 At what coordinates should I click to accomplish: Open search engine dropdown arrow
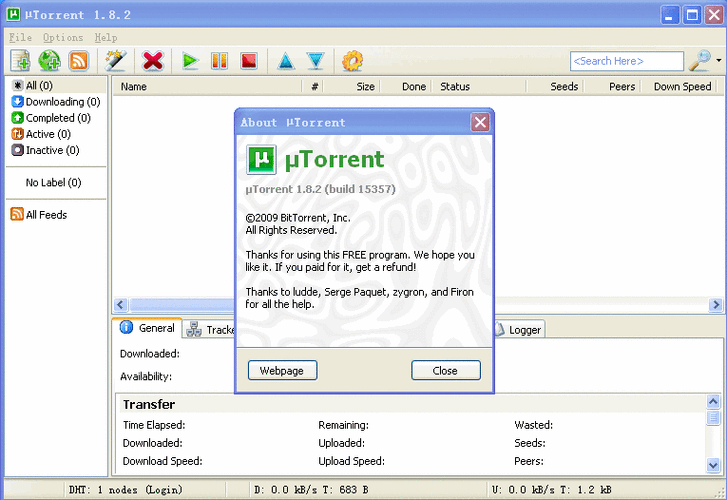[719, 60]
